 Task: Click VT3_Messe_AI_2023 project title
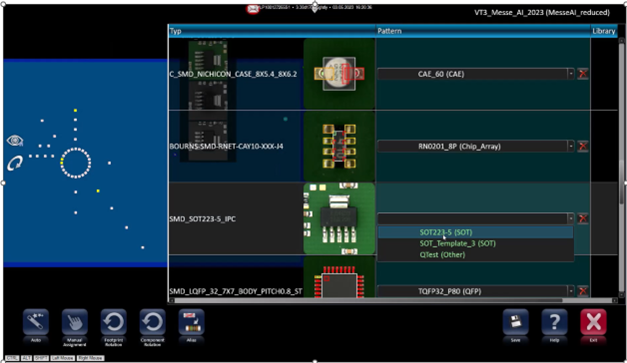542,12
